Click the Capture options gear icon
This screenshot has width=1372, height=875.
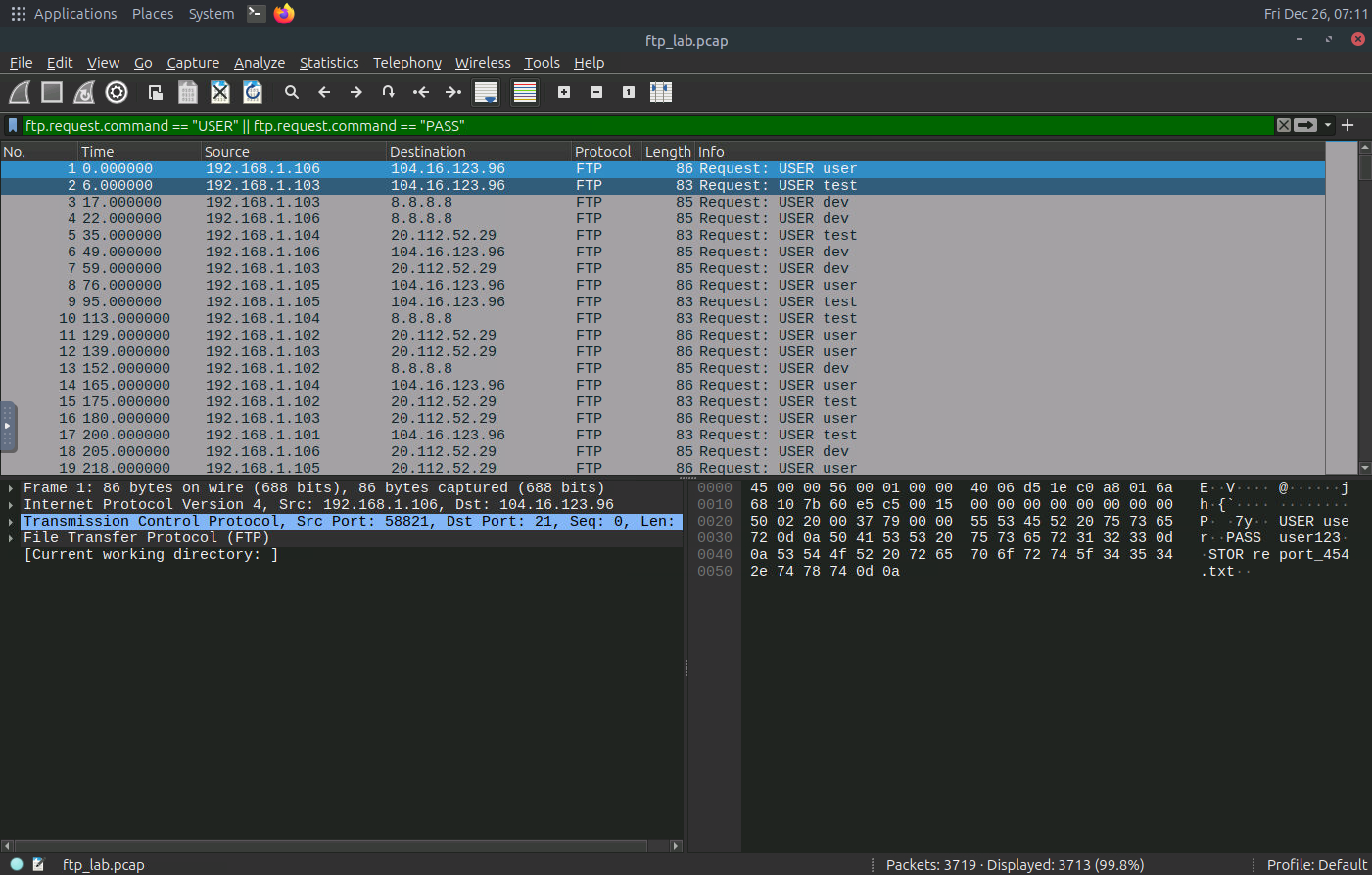coord(117,92)
